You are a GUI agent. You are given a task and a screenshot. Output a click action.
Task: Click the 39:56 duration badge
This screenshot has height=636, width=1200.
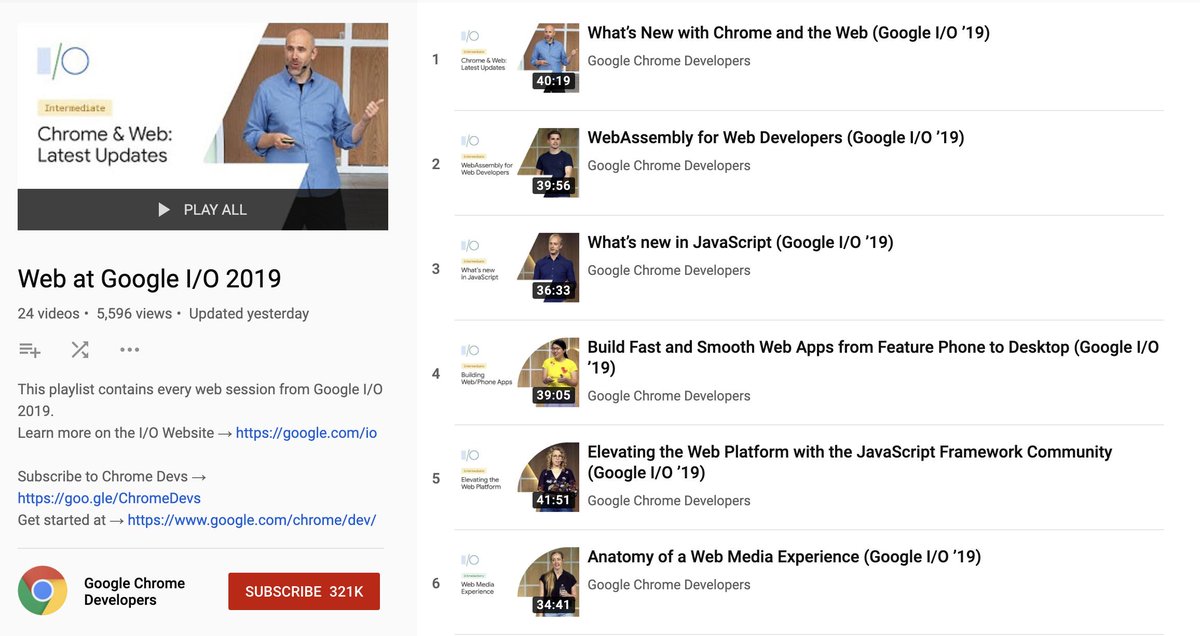[553, 186]
